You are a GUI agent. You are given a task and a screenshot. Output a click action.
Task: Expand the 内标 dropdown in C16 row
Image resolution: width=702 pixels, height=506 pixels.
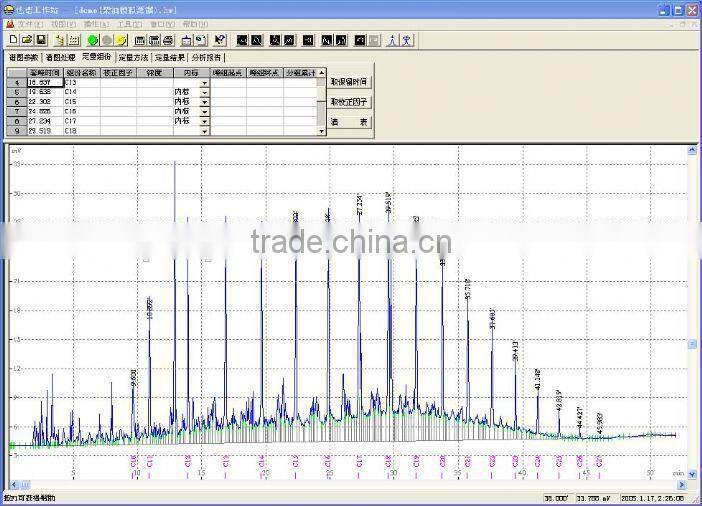click(204, 111)
